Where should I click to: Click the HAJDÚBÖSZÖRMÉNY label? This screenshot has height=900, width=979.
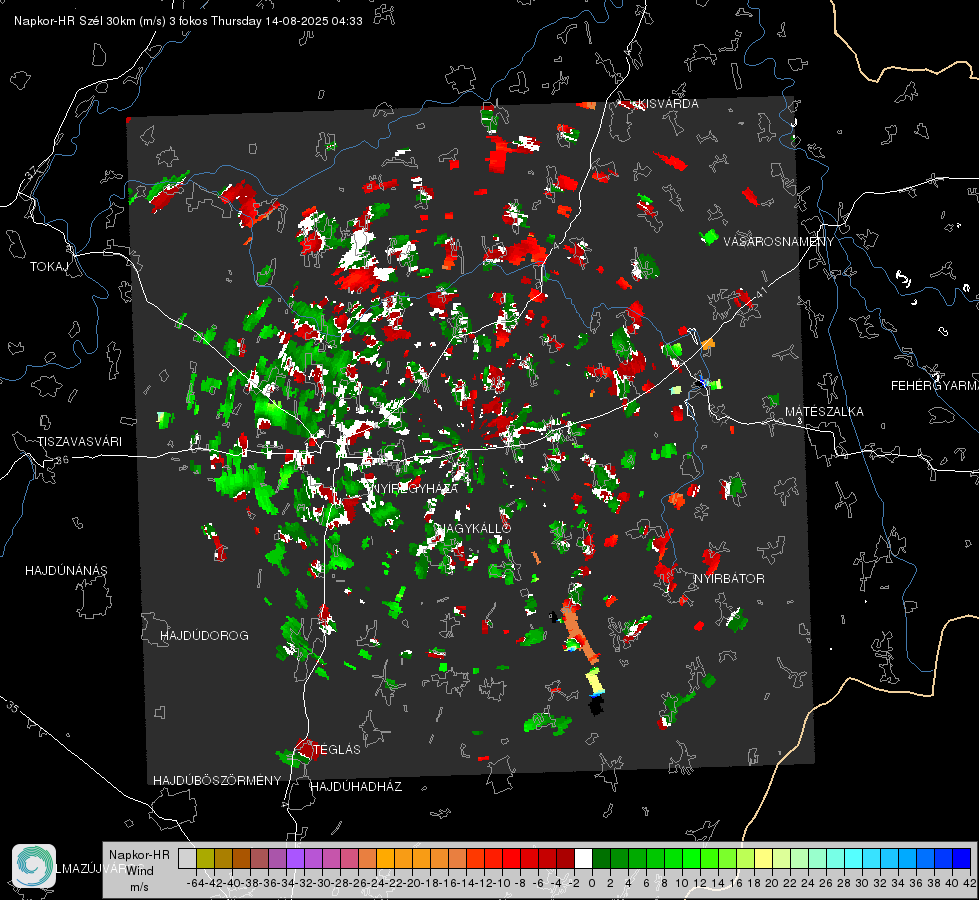(217, 781)
